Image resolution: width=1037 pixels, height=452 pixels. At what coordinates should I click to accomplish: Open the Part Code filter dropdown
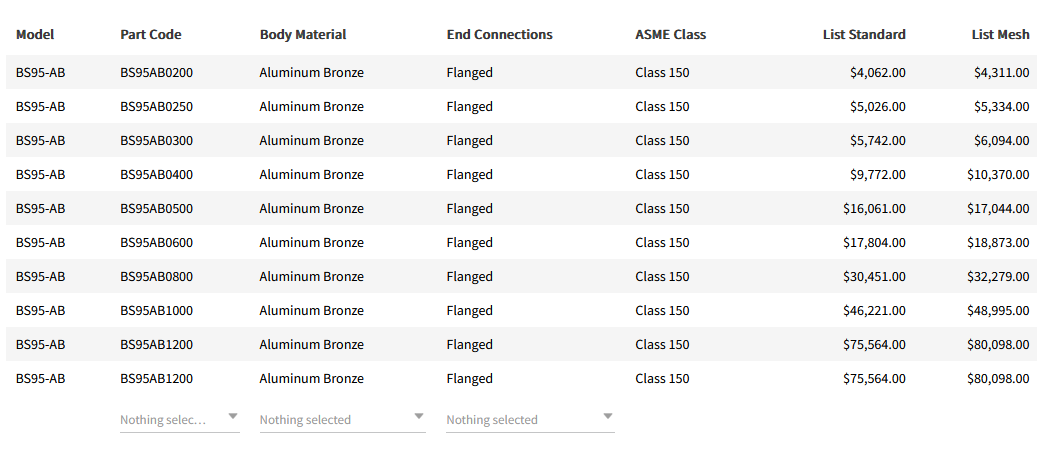(x=179, y=419)
